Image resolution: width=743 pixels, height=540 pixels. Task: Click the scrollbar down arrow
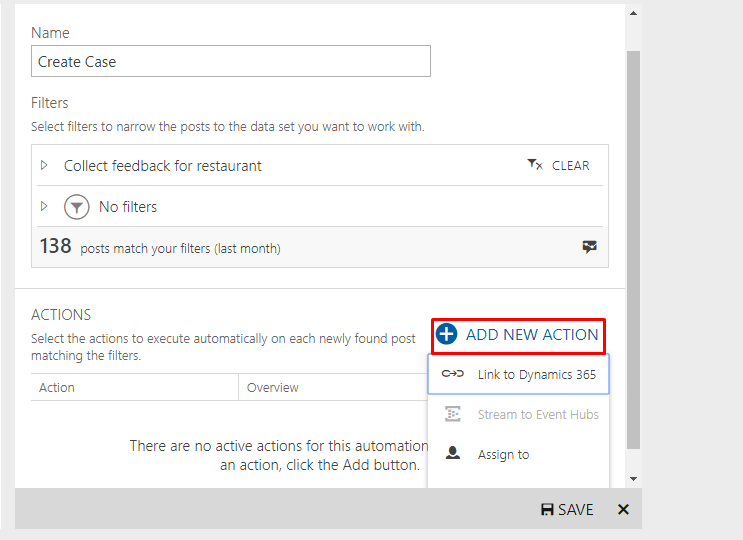point(633,480)
